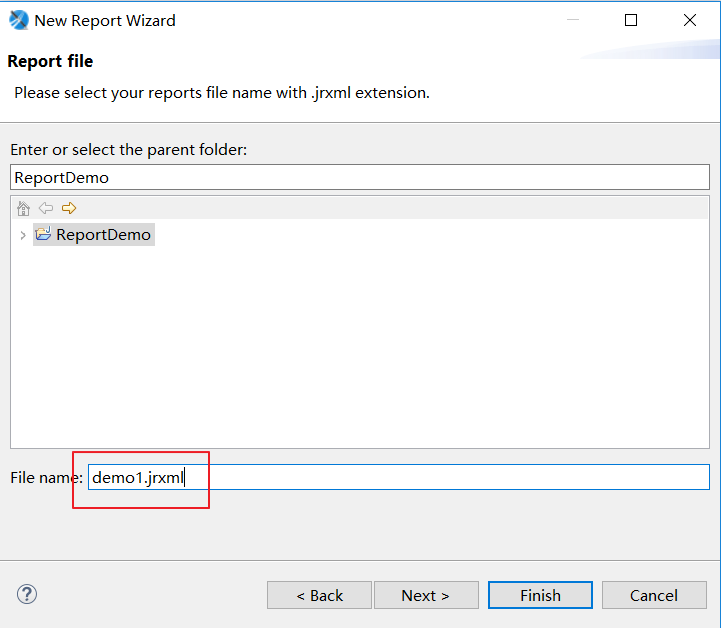This screenshot has width=721, height=628.
Task: Click the forward arrow in folder toolbar
Action: tap(69, 208)
